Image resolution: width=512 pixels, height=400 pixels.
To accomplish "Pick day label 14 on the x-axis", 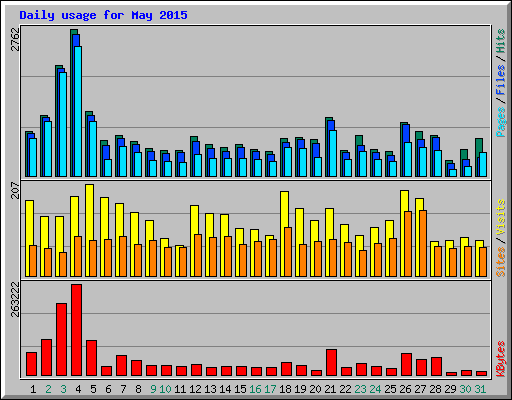I will 225,389.
